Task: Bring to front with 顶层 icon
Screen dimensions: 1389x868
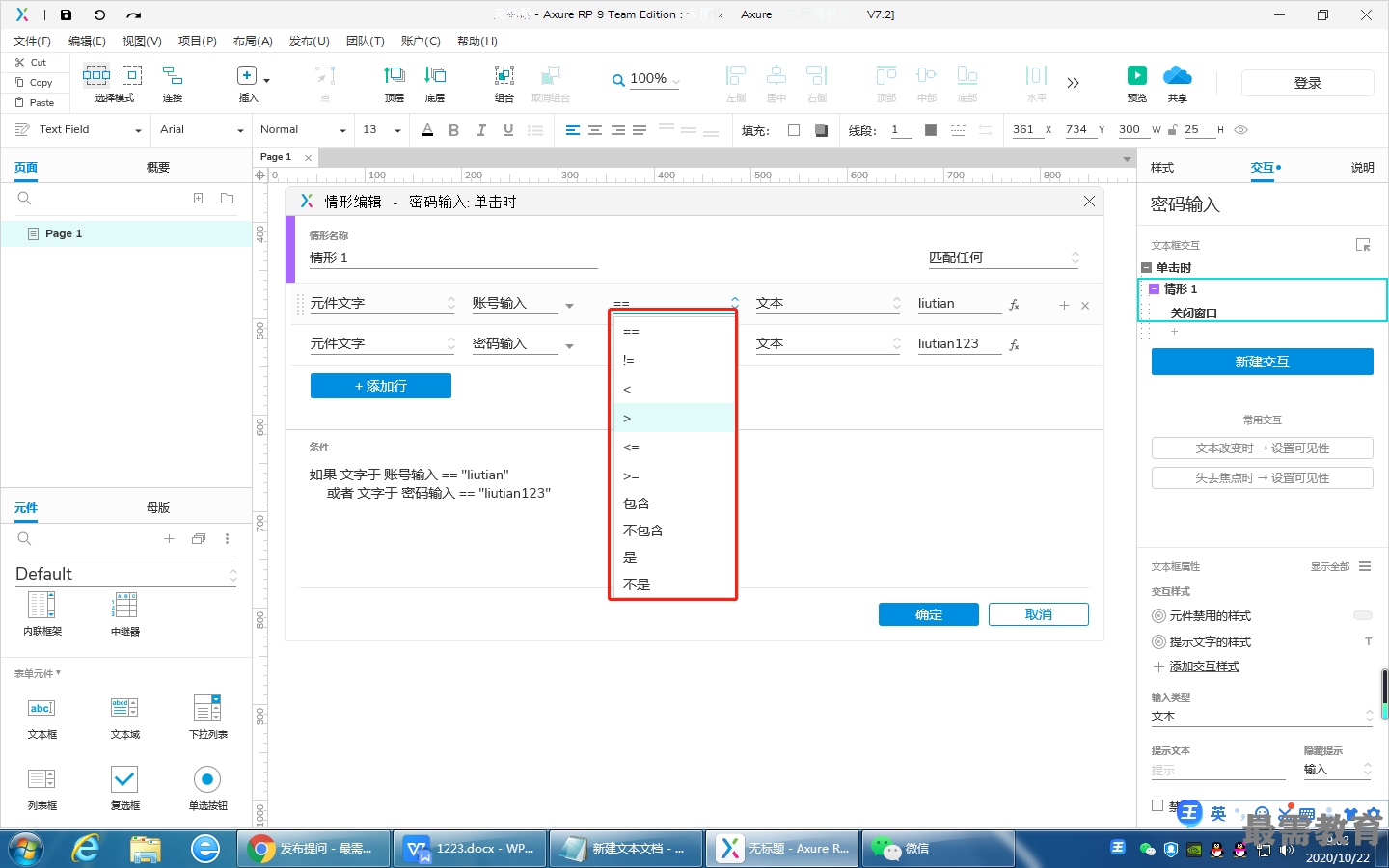Action: tap(395, 75)
